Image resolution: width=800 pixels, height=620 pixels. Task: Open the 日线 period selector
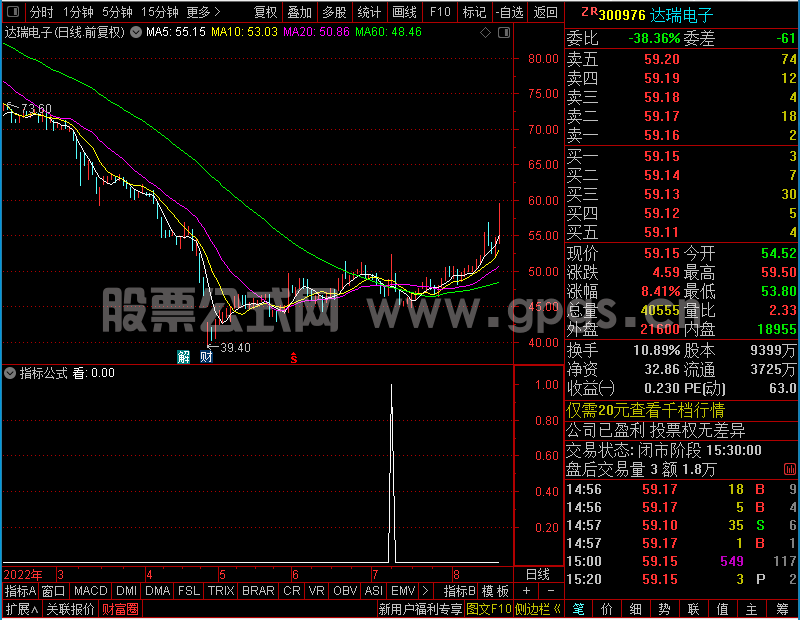538,575
